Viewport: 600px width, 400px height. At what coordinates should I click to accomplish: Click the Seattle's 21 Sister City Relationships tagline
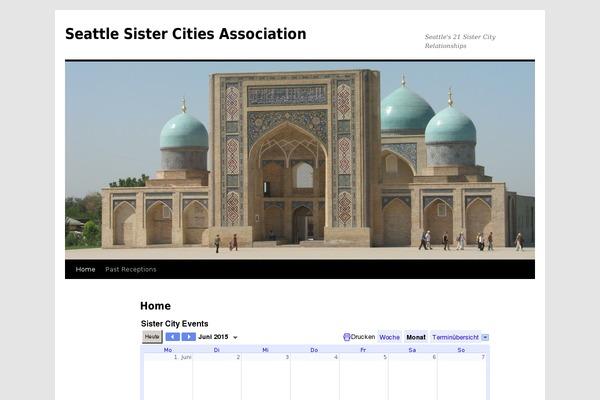(460, 41)
